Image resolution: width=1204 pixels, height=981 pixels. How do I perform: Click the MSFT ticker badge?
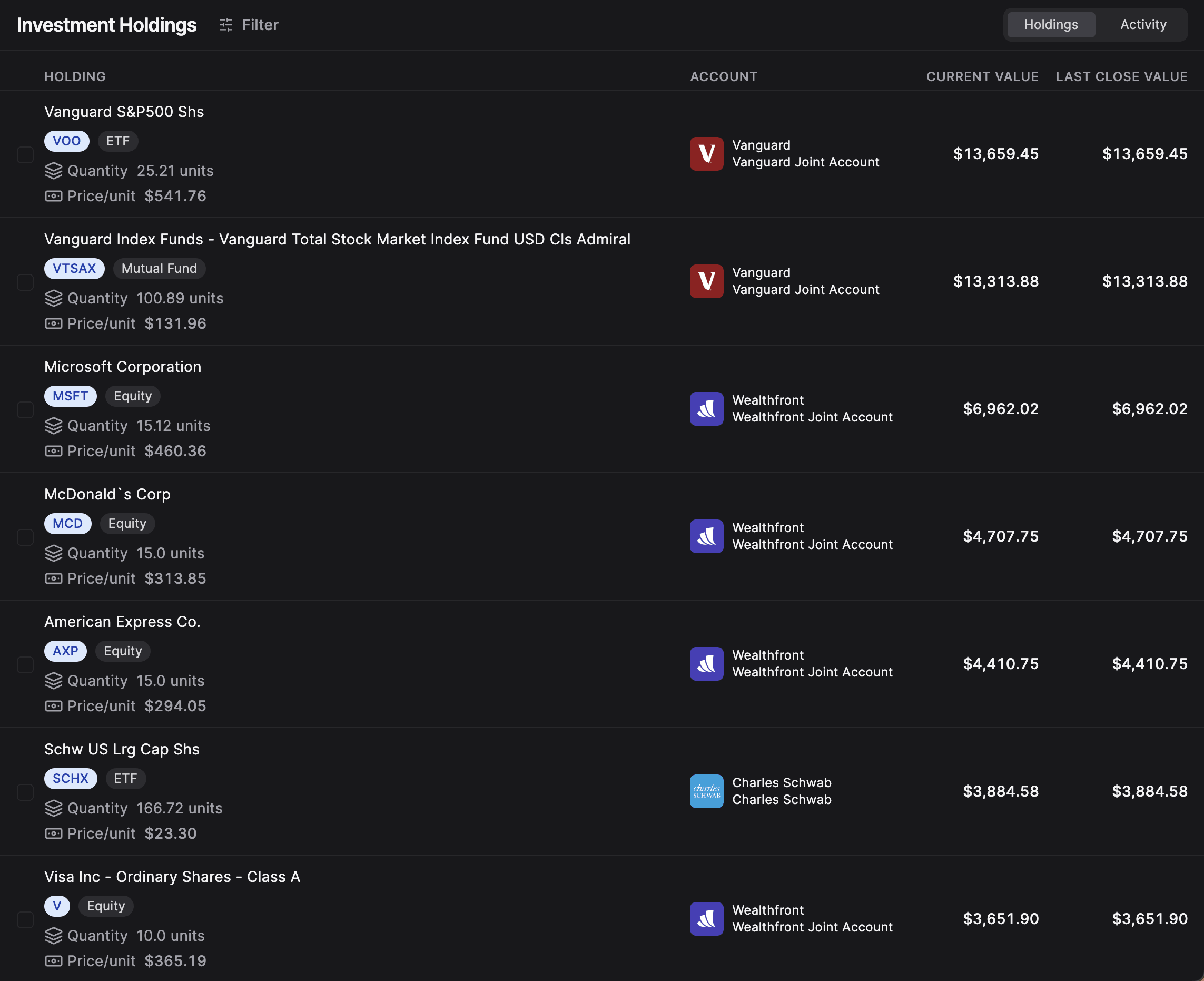point(71,396)
